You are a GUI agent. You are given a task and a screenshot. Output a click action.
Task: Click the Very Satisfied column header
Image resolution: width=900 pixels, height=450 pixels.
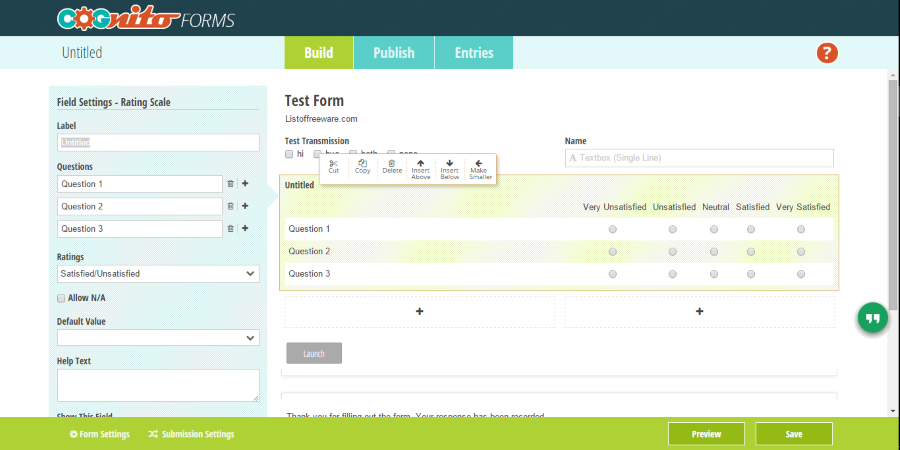pos(803,207)
